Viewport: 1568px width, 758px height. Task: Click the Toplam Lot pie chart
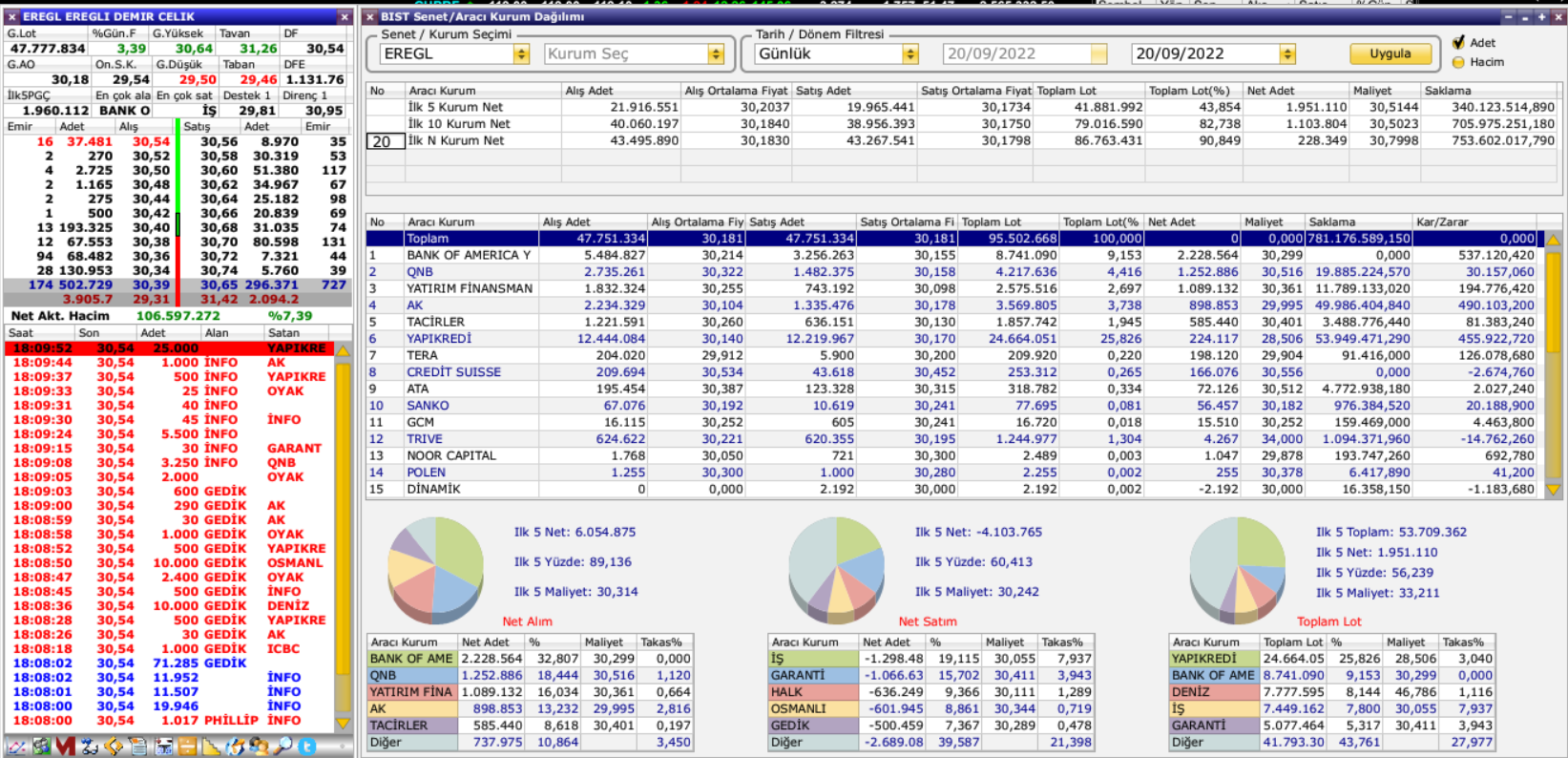coord(1238,570)
